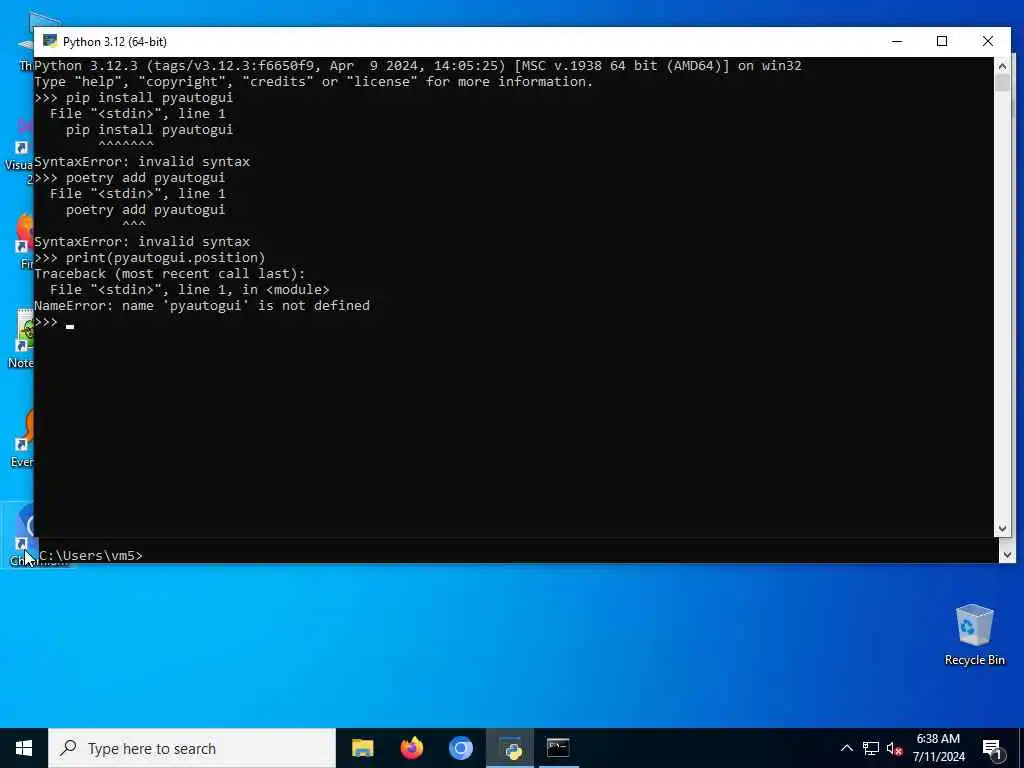Click the scroll down arrow of the command prompt window behind
Image resolution: width=1024 pixels, height=768 pixels.
[1006, 555]
